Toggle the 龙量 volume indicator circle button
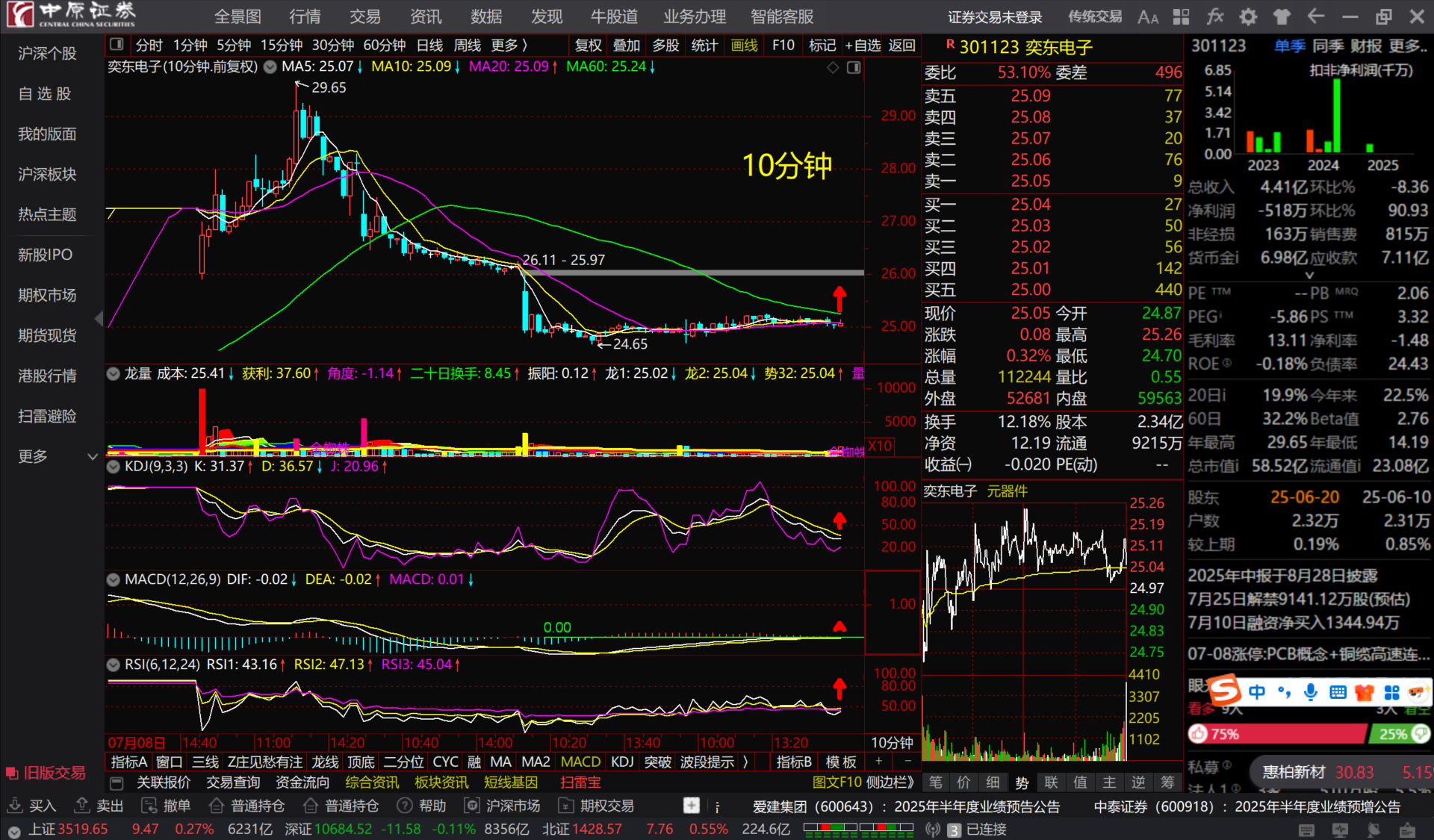Viewport: 1434px width, 840px height. (x=114, y=373)
